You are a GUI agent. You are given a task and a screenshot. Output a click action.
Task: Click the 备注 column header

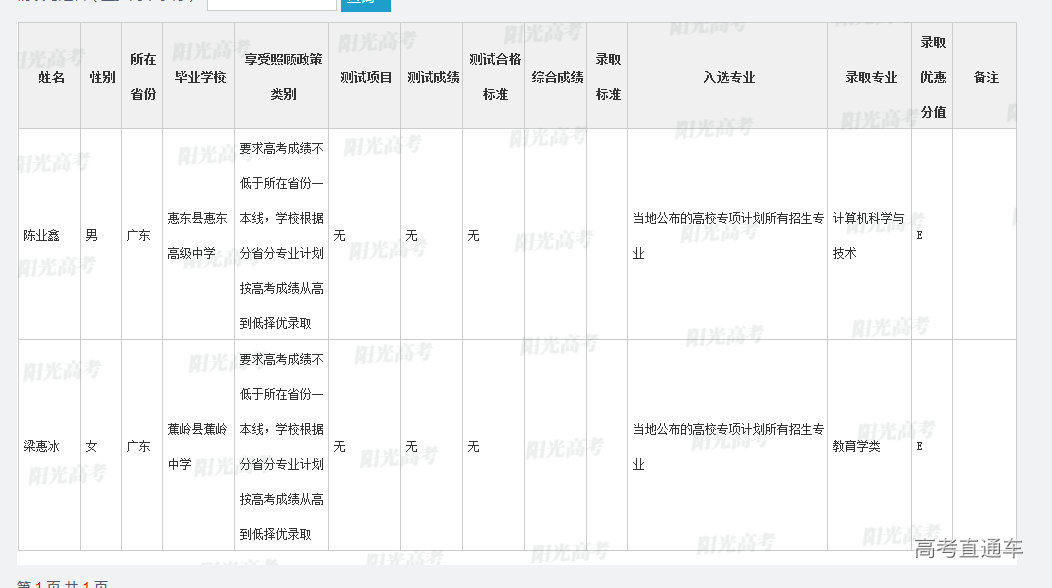(986, 77)
